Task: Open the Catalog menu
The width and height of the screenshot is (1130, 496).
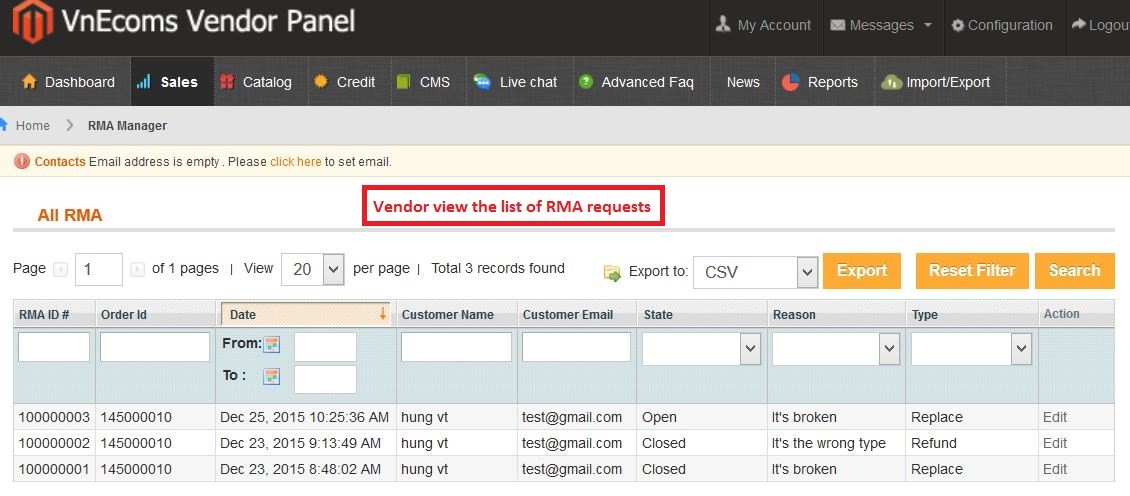Action: tap(261, 81)
